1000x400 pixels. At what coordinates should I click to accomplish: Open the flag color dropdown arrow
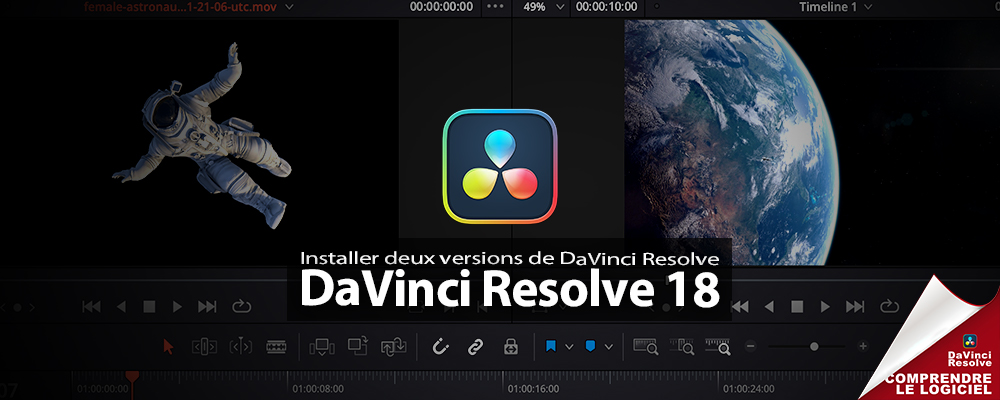click(569, 346)
